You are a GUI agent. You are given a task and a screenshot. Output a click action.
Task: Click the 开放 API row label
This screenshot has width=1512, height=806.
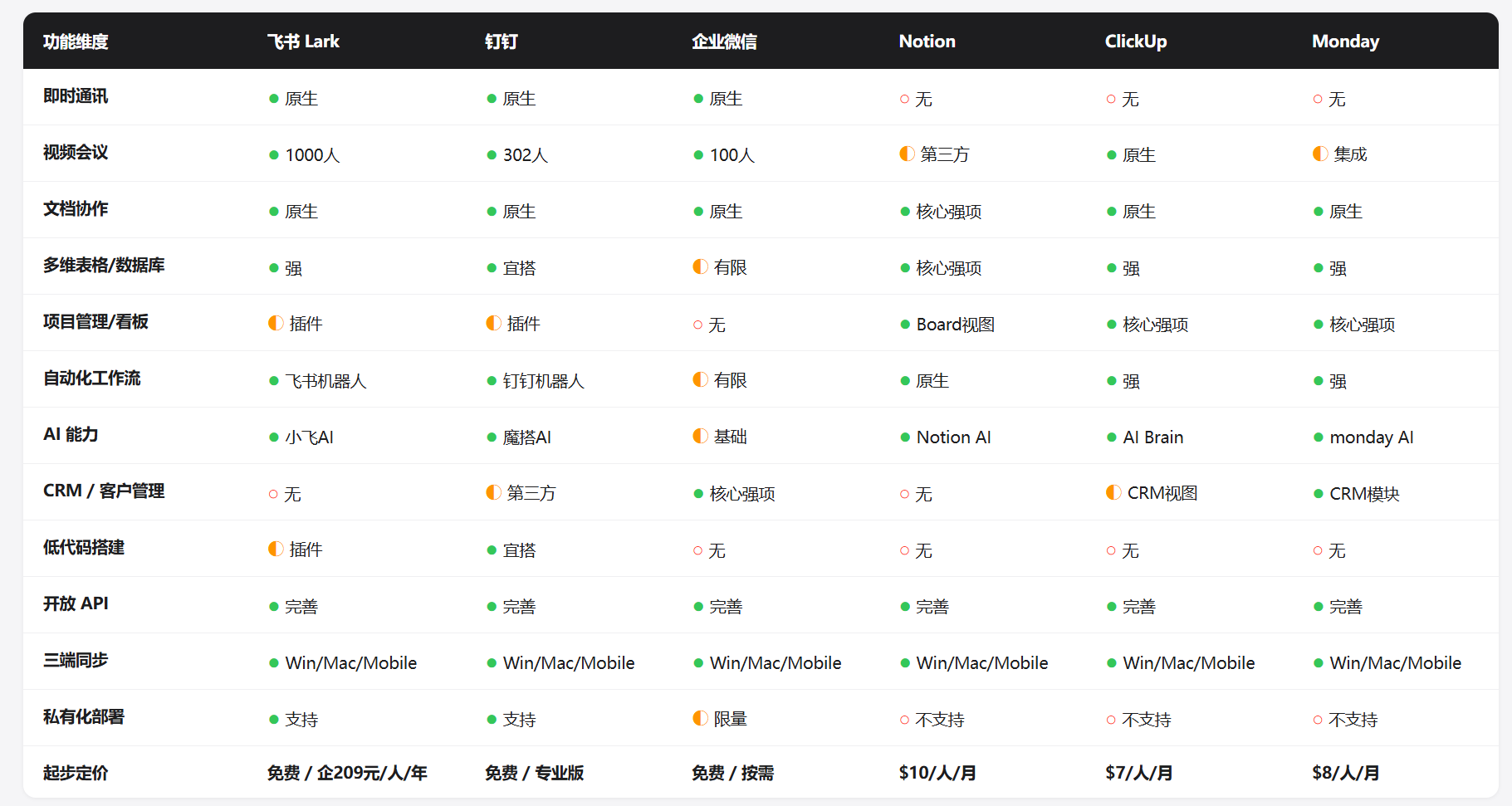(x=76, y=604)
